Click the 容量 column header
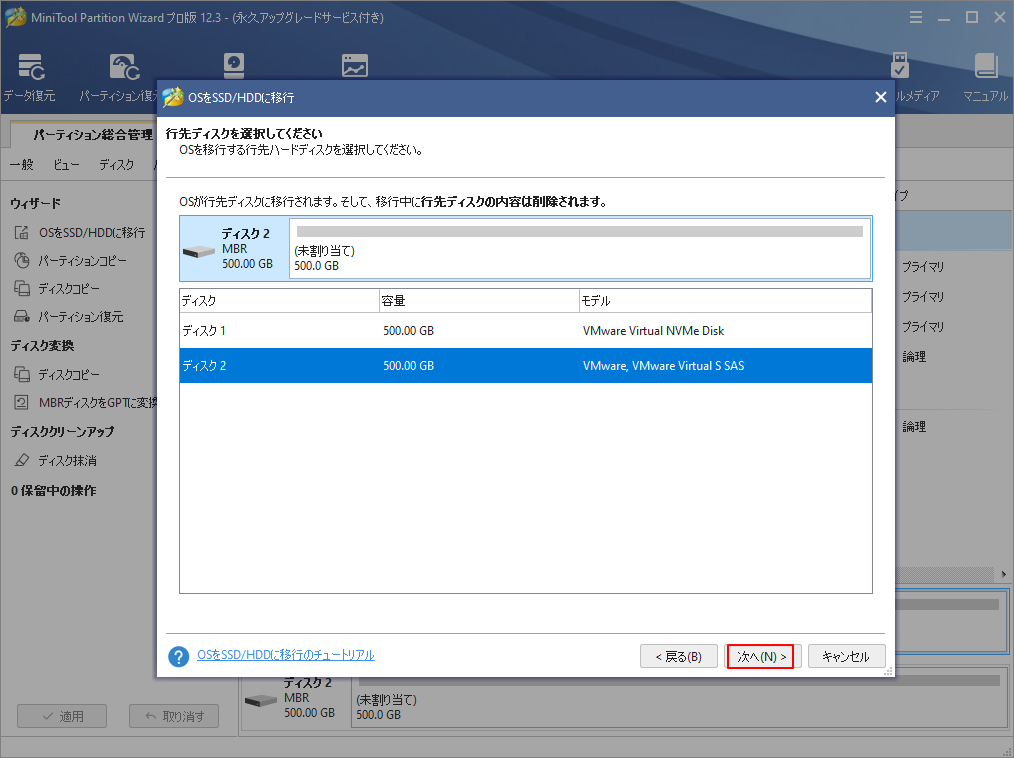The image size is (1014, 758). [479, 301]
